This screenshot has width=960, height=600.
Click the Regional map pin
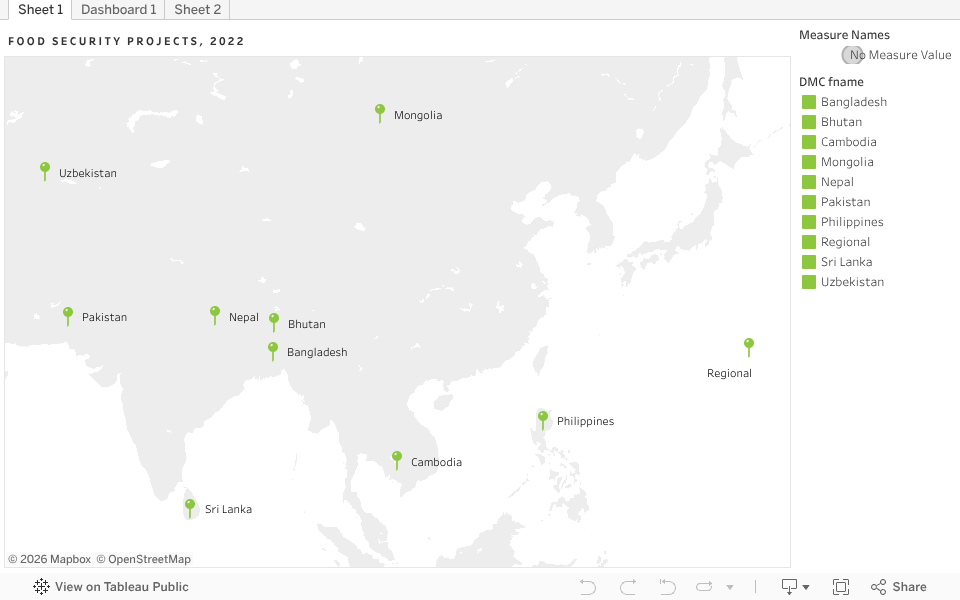point(749,347)
